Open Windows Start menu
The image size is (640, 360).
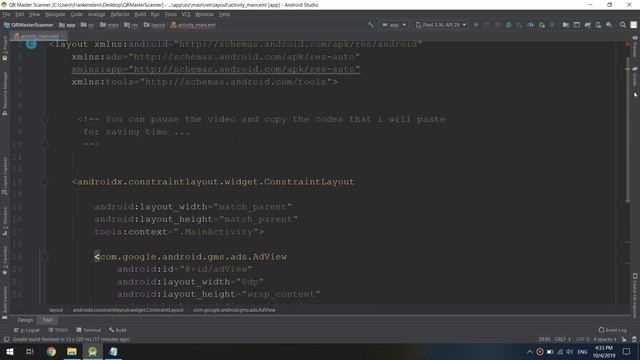tap(10, 351)
